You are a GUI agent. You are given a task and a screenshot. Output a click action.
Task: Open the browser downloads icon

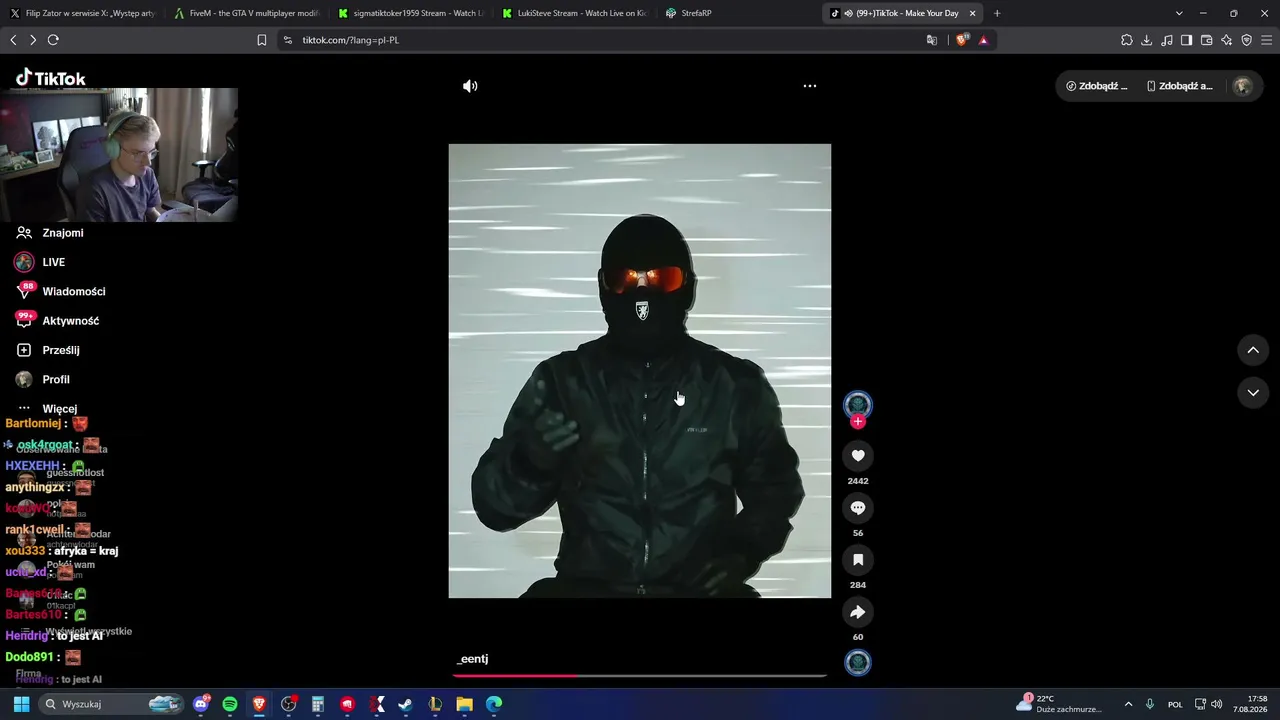pyautogui.click(x=1147, y=40)
